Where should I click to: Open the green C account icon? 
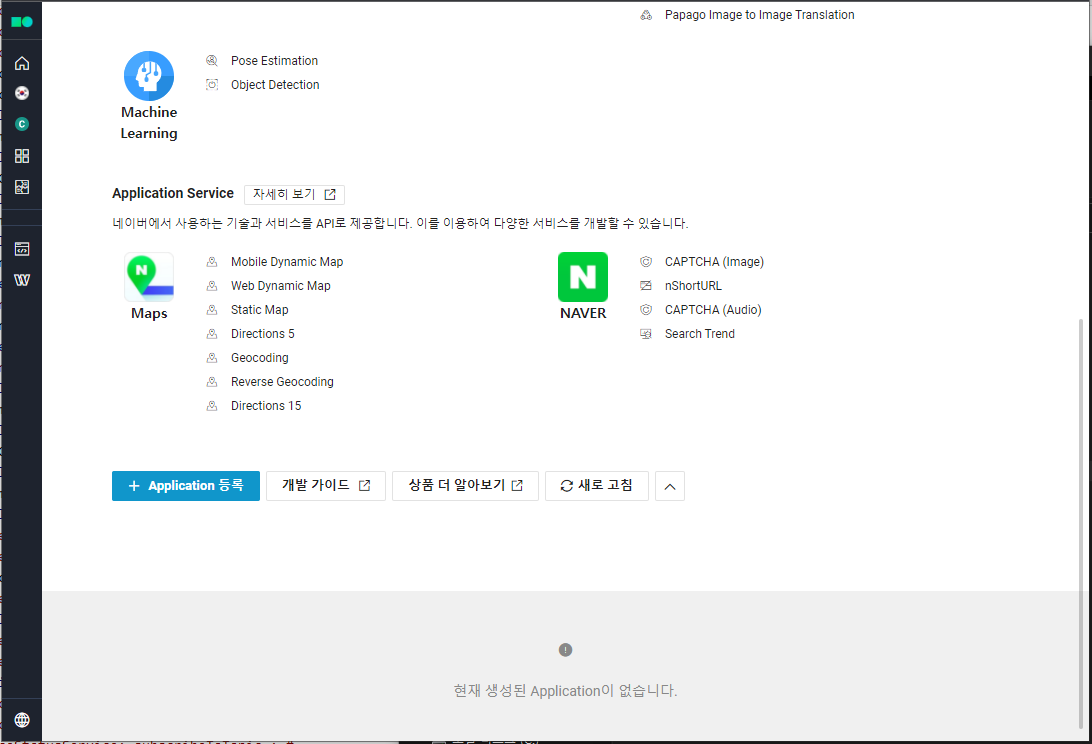22,124
